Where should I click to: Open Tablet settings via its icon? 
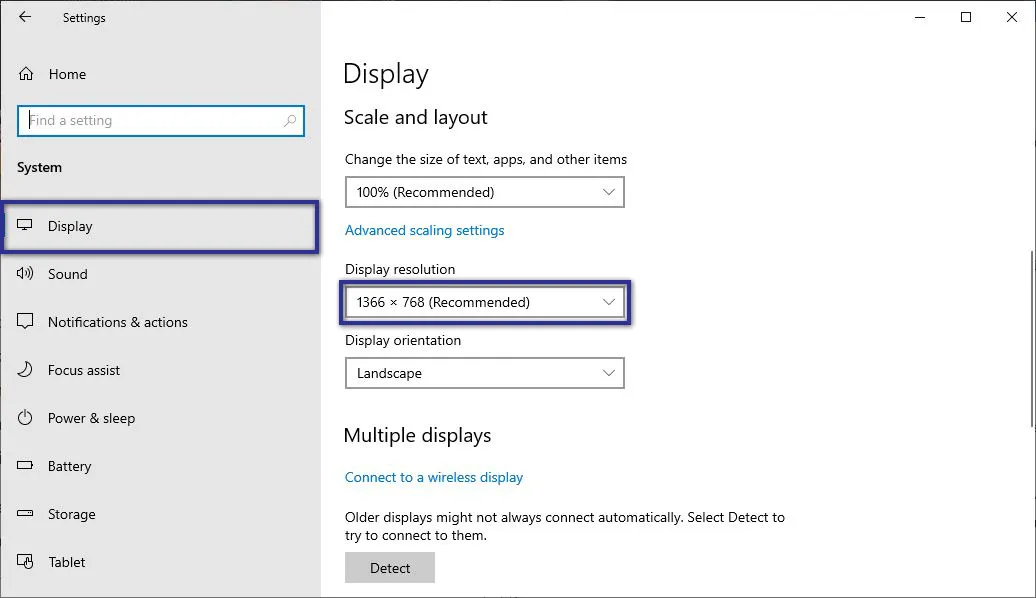[23, 562]
